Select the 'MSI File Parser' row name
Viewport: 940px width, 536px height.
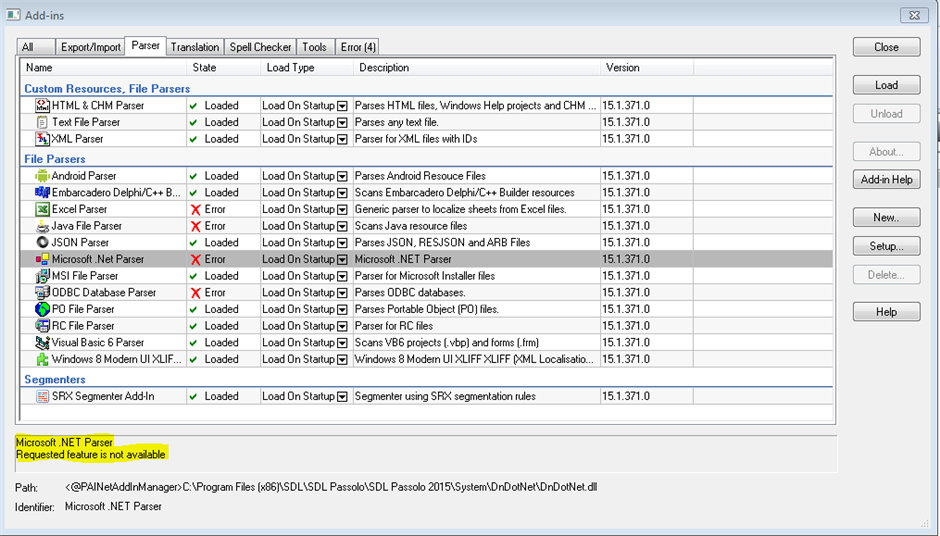click(x=85, y=276)
